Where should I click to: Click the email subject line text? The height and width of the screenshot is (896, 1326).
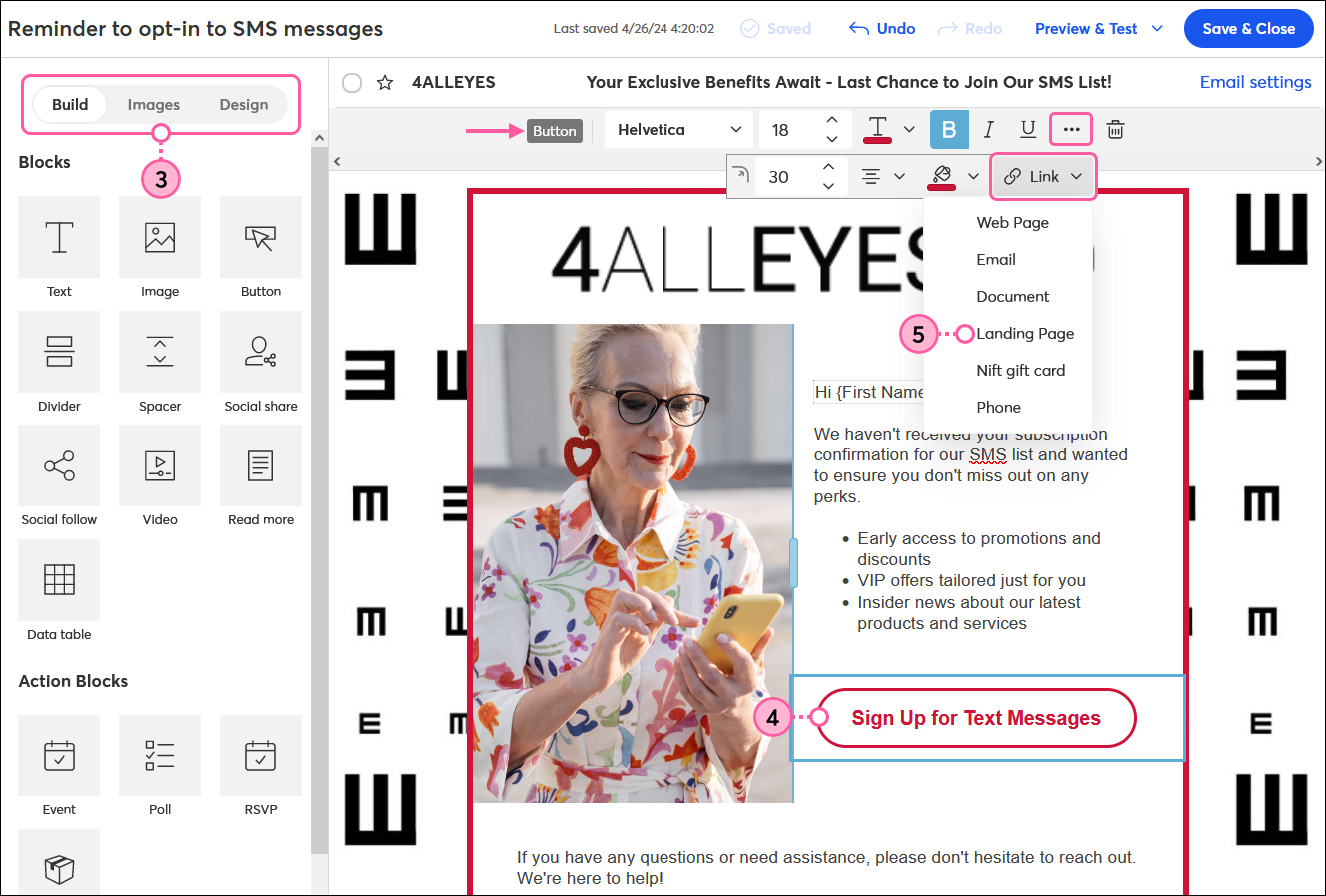point(848,82)
